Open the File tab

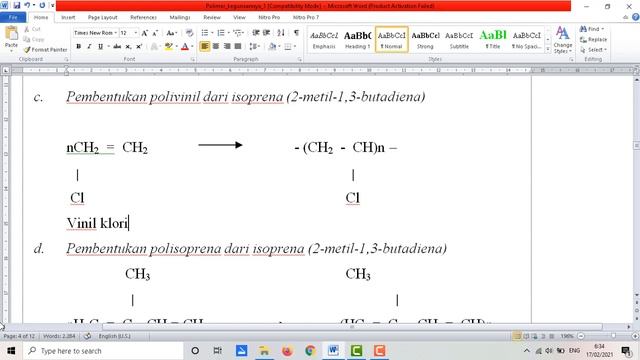point(13,17)
